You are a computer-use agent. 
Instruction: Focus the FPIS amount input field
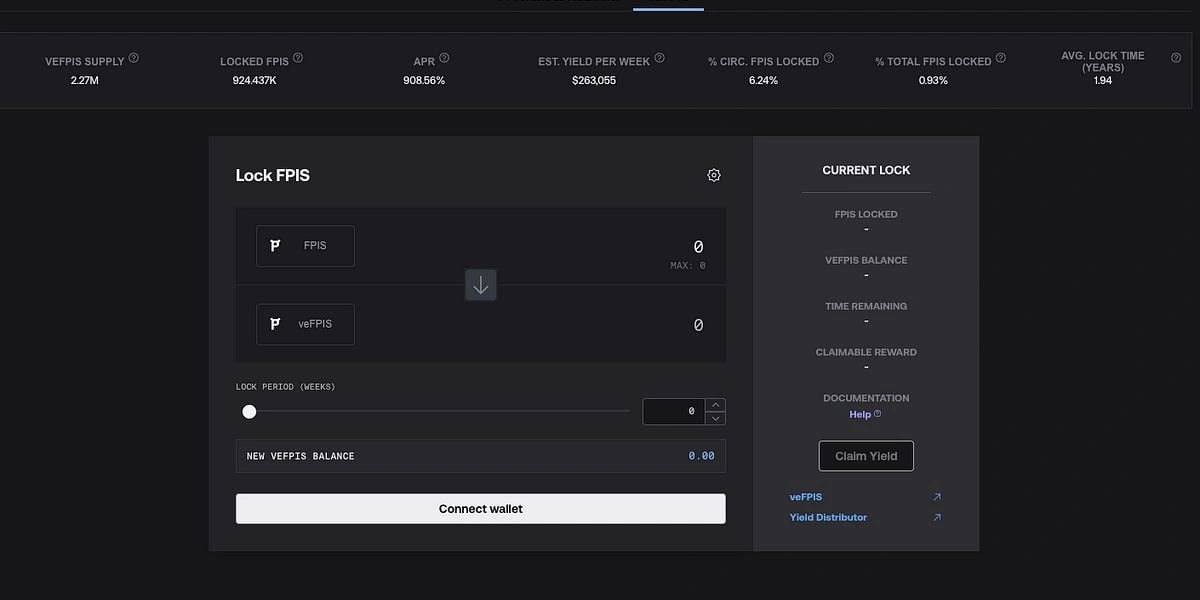point(697,246)
